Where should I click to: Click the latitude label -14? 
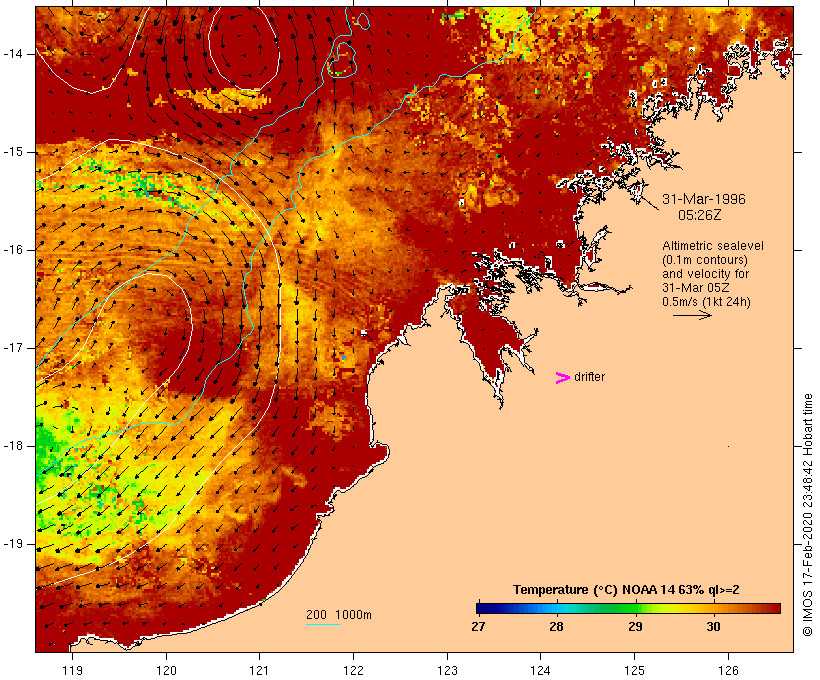[13, 54]
